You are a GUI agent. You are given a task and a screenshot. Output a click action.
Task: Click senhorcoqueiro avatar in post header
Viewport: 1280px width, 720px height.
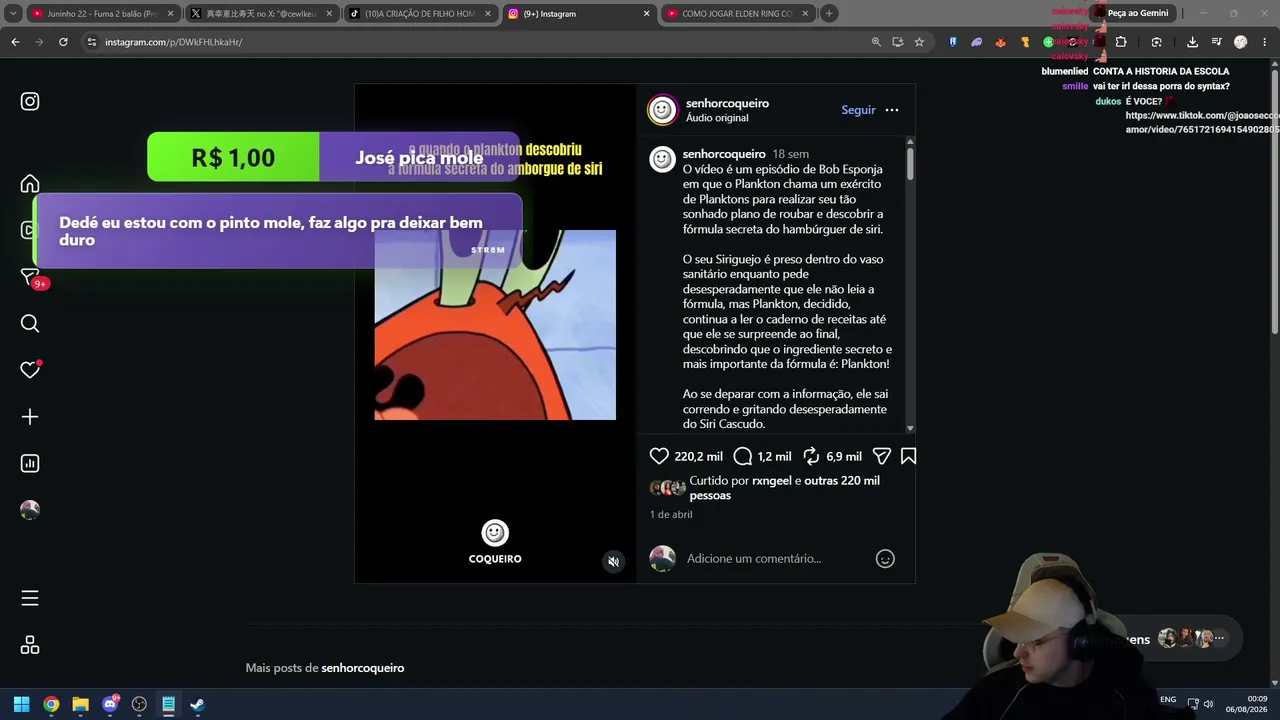coord(662,110)
